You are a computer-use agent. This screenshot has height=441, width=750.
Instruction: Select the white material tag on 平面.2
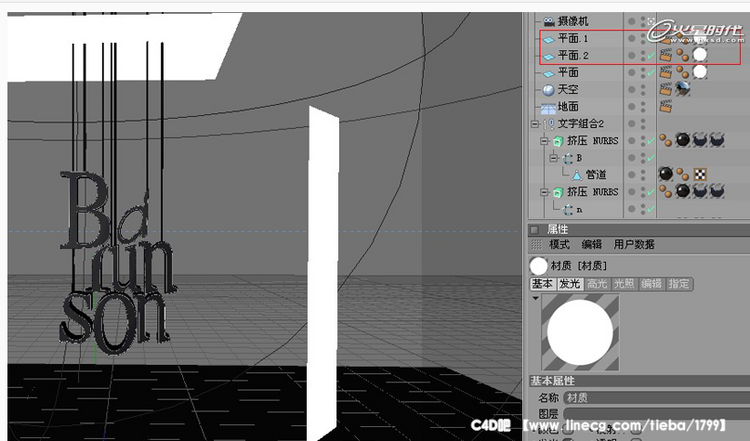tap(700, 55)
